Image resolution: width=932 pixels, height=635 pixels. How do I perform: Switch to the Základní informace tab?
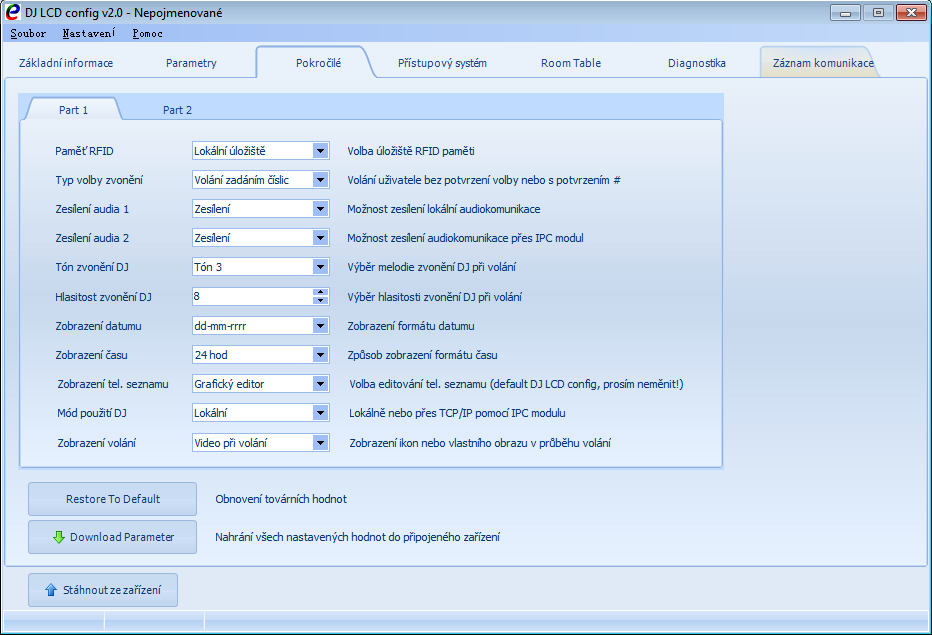point(66,63)
